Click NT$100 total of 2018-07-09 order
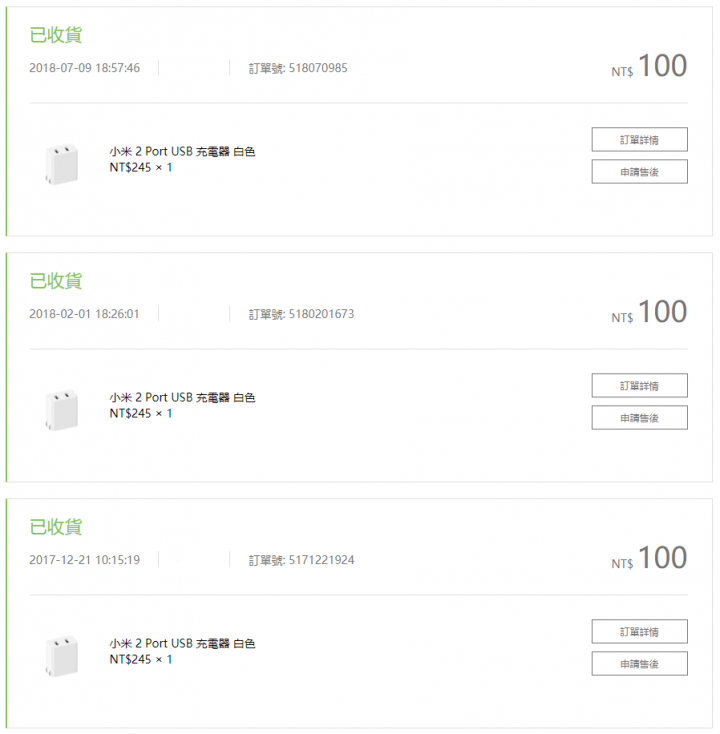720x734 pixels. click(649, 66)
